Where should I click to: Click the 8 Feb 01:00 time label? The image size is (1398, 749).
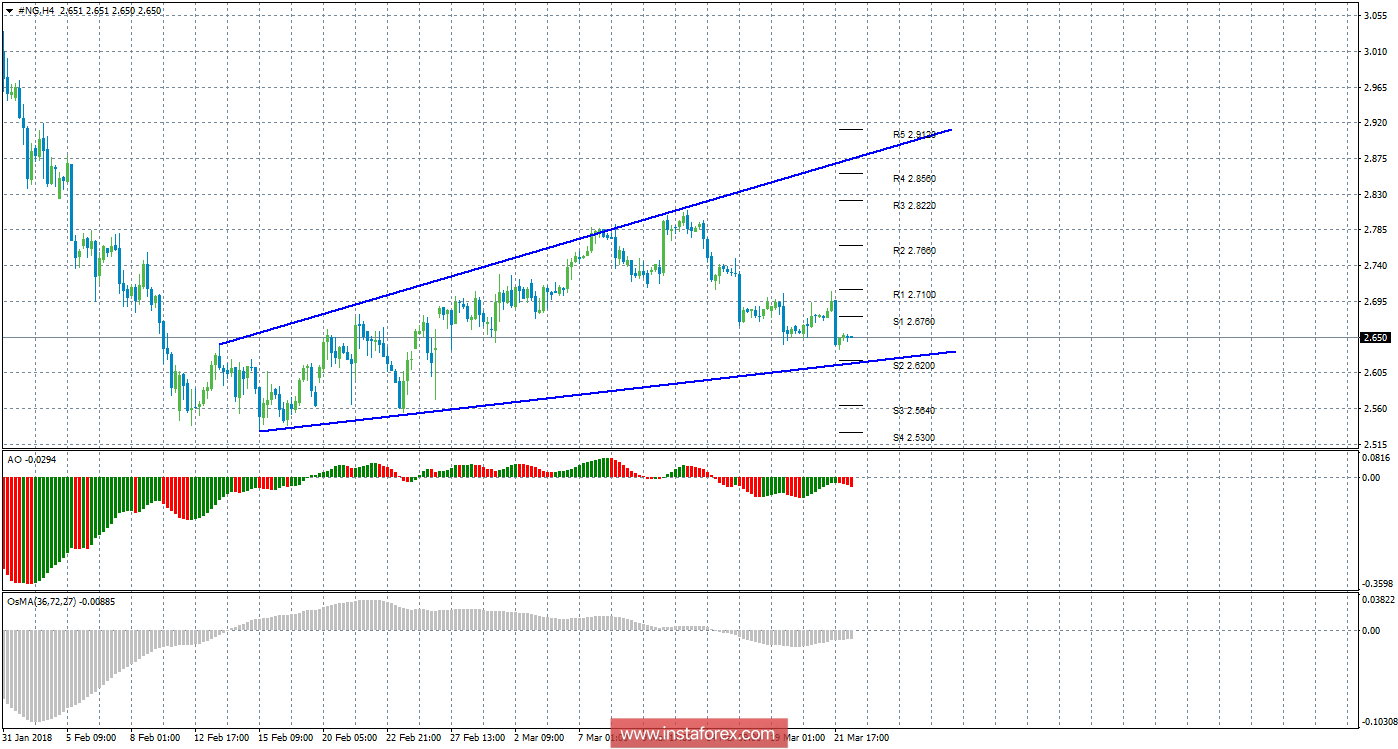tap(157, 738)
